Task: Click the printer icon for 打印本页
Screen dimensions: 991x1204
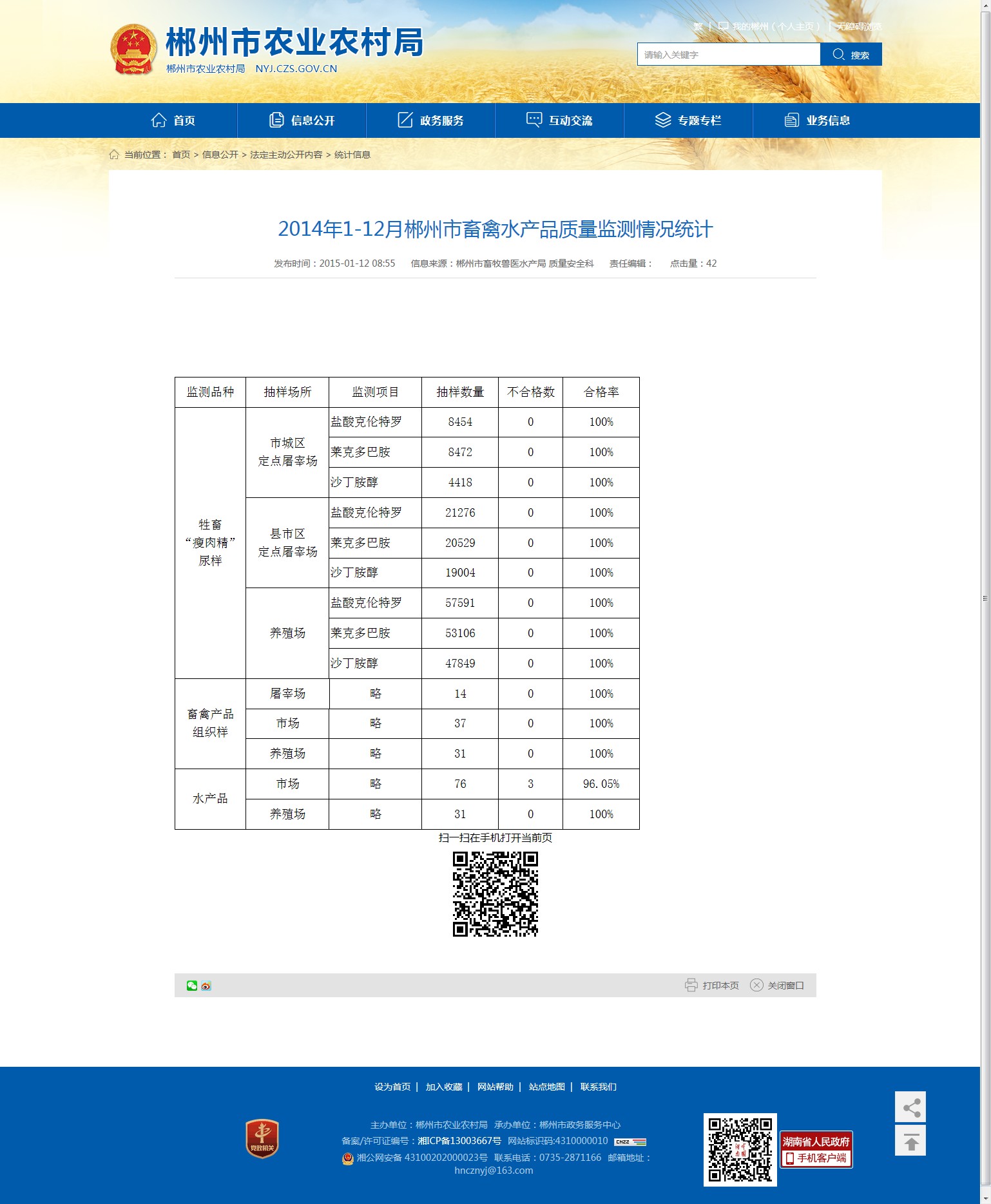Action: (x=691, y=985)
